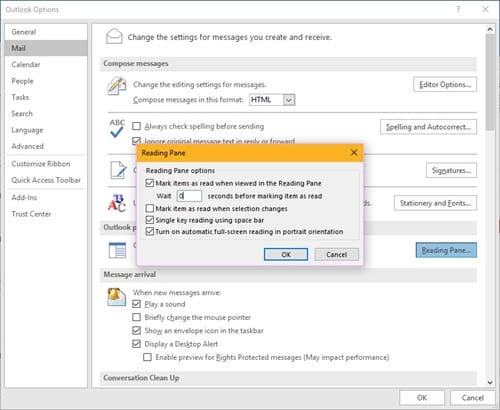The width and height of the screenshot is (500, 410).
Task: Enable preview for Rights Protected messages
Action: click(x=147, y=357)
